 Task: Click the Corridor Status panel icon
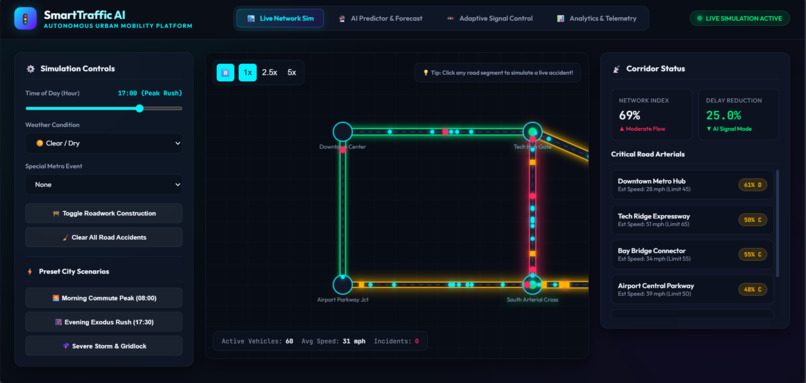tap(616, 69)
